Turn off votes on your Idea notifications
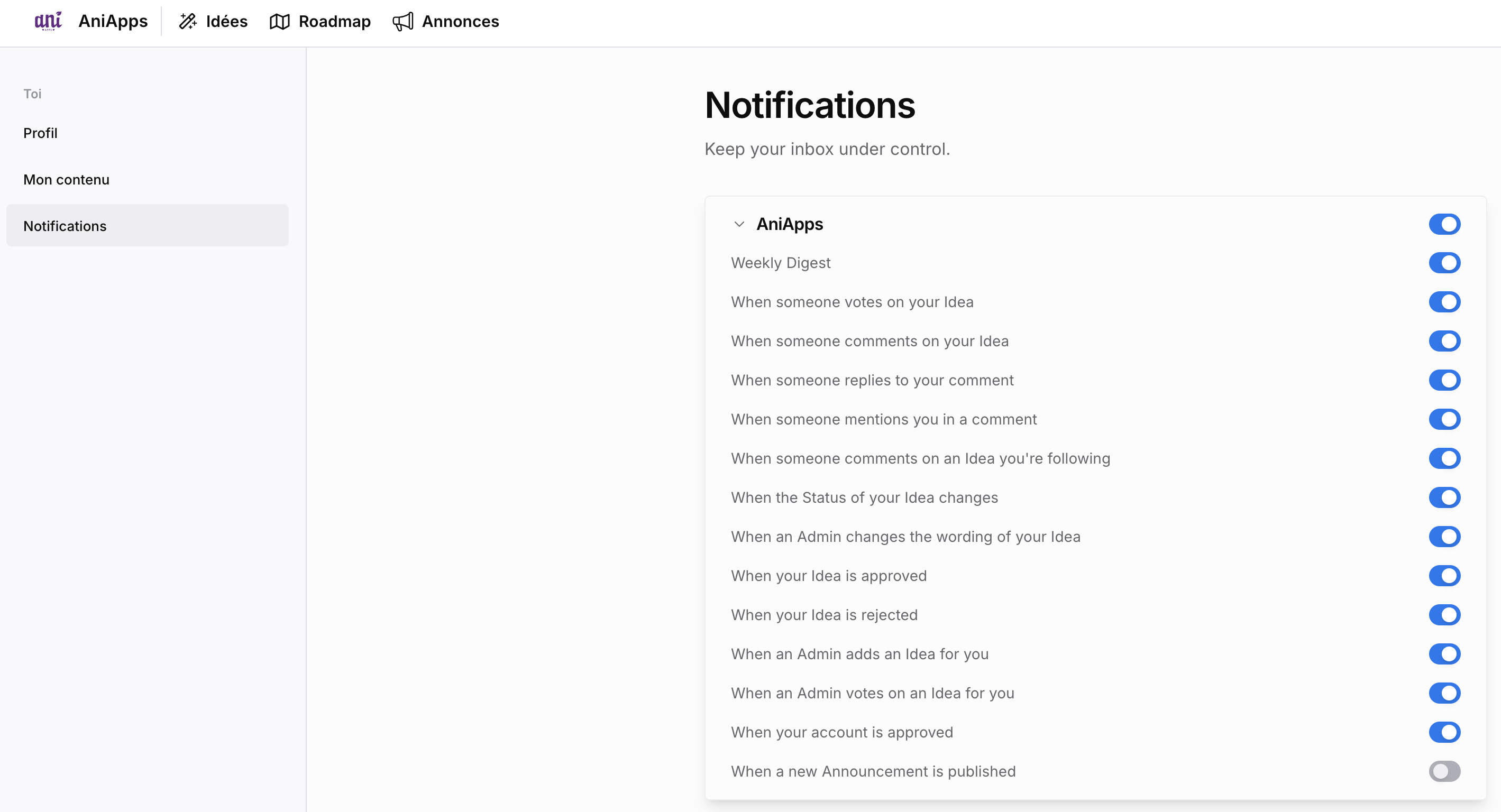Screen dimensions: 1501x812 [1444, 302]
